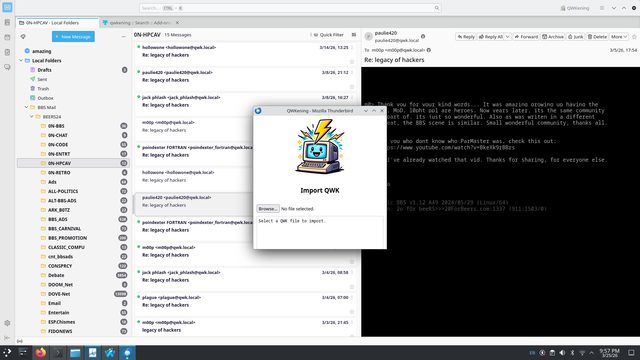Collapse the BBS Mail folder
The image size is (640, 360).
tap(27, 107)
